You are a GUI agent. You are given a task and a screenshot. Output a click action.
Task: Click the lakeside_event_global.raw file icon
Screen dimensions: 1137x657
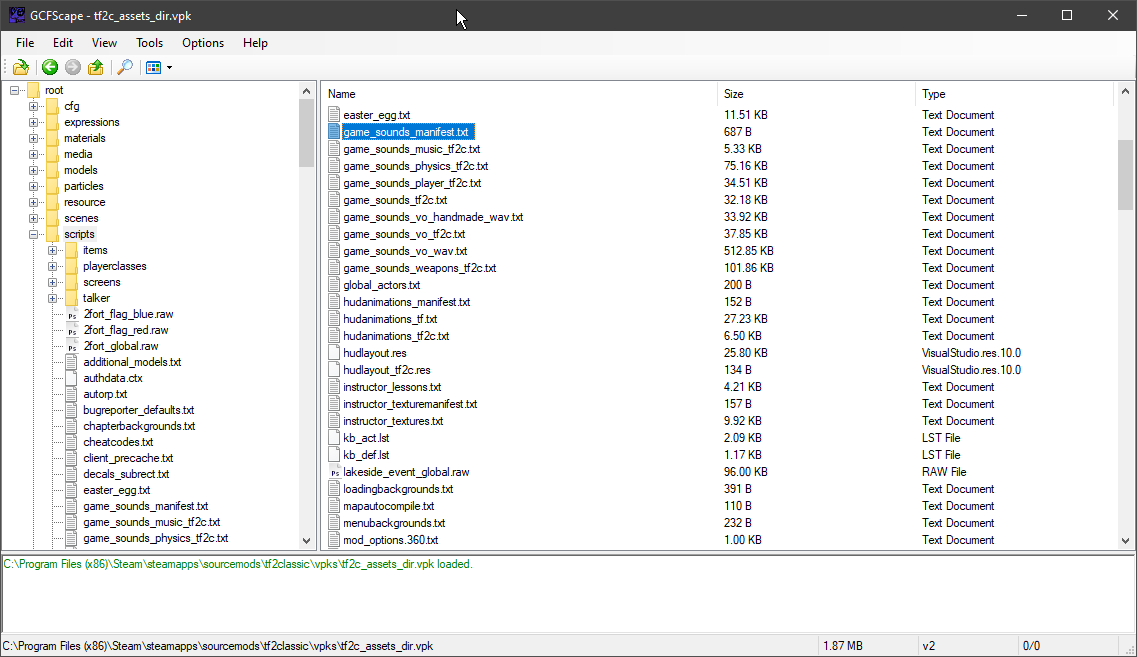tap(334, 472)
